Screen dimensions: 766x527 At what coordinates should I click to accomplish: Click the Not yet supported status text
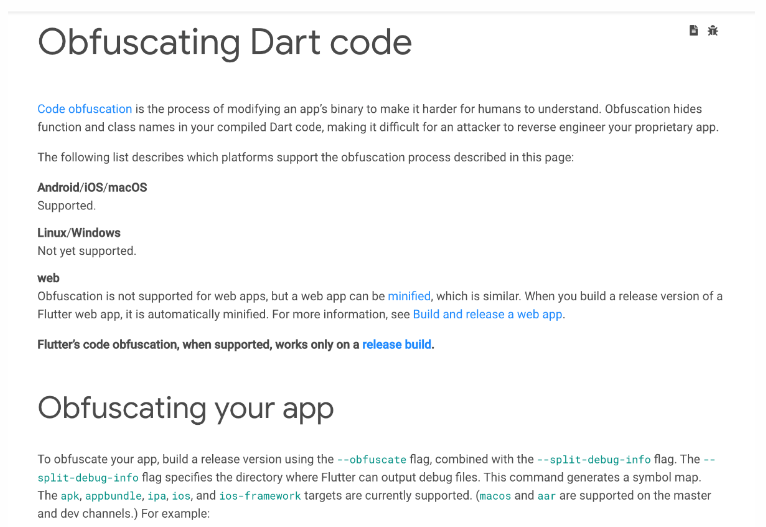pos(87,251)
